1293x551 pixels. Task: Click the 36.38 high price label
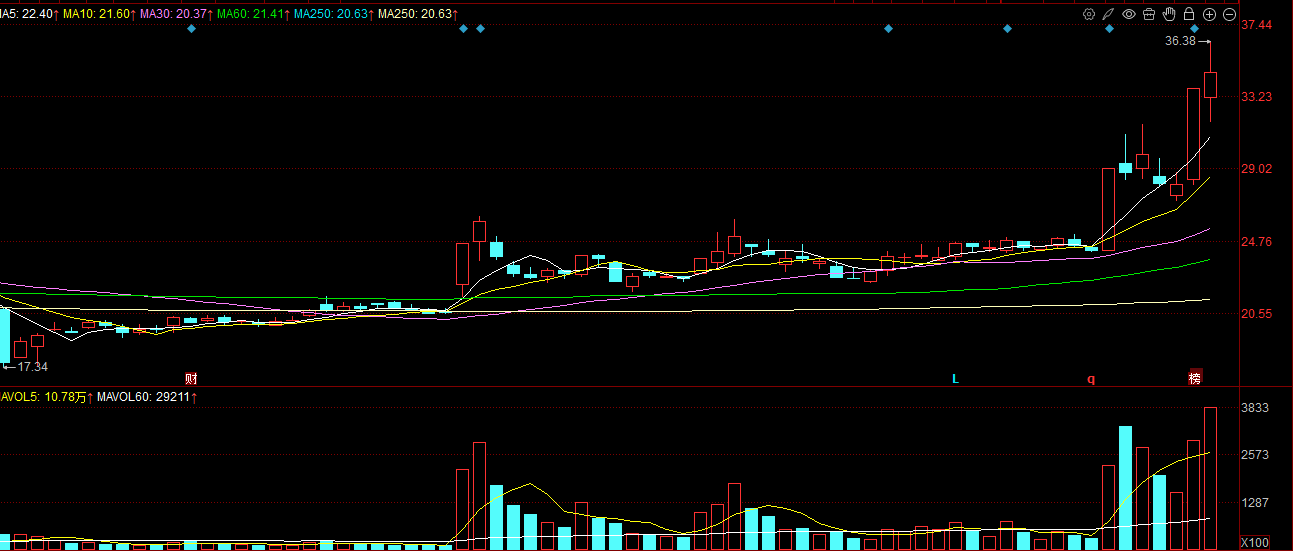coord(1180,41)
